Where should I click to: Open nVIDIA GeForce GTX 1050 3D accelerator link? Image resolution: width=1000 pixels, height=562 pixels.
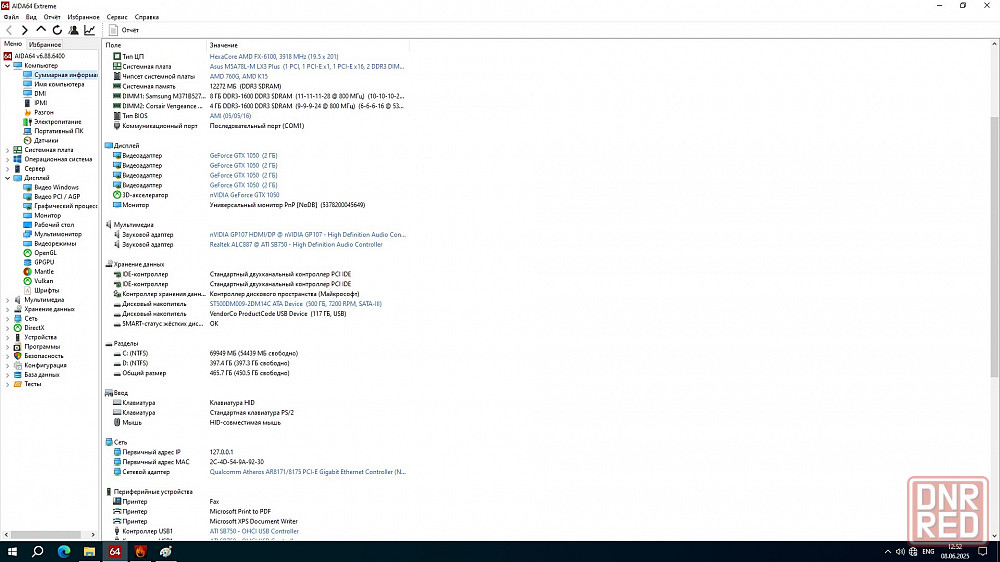tap(244, 195)
